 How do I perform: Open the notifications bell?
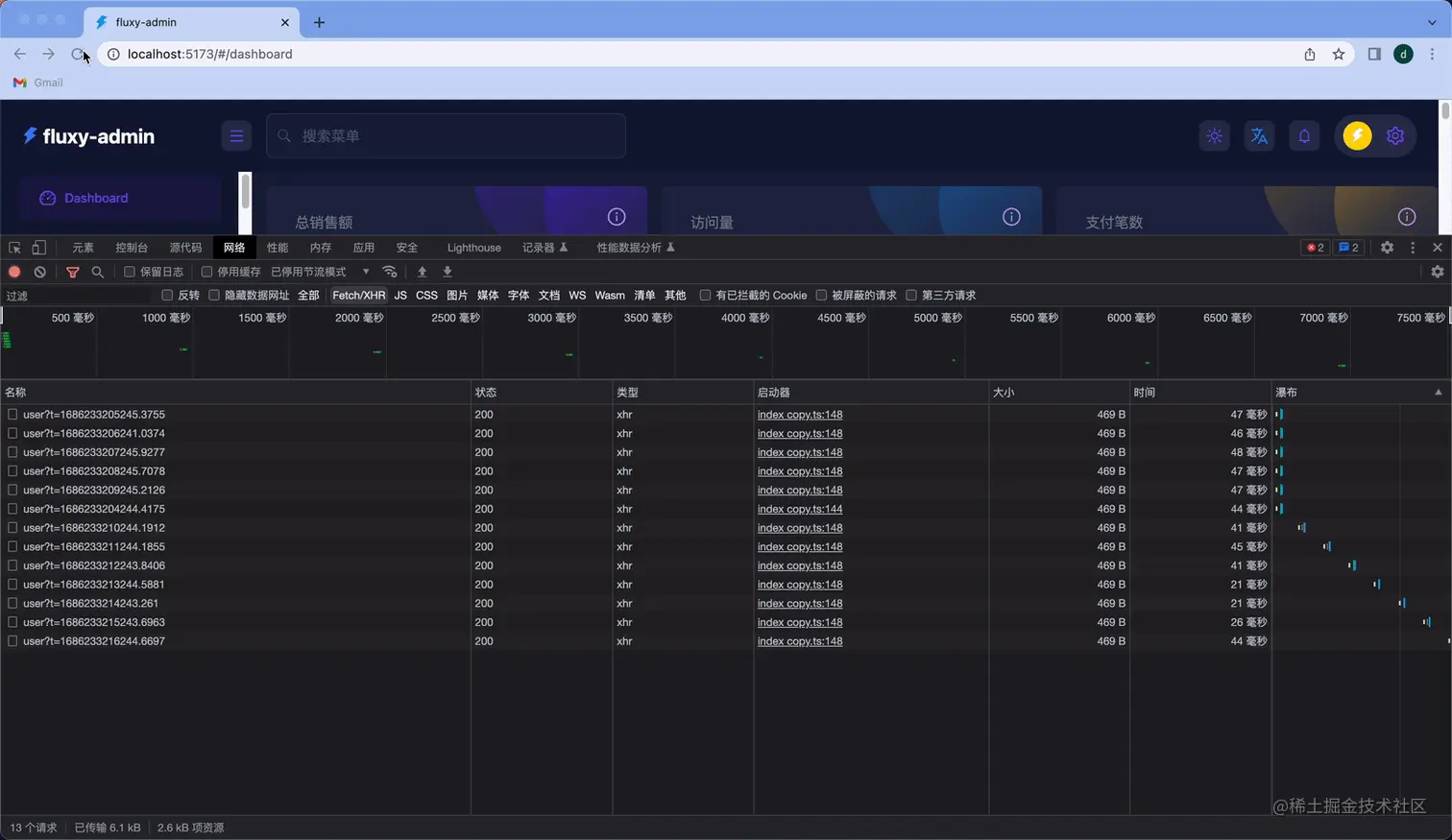[x=1304, y=135]
